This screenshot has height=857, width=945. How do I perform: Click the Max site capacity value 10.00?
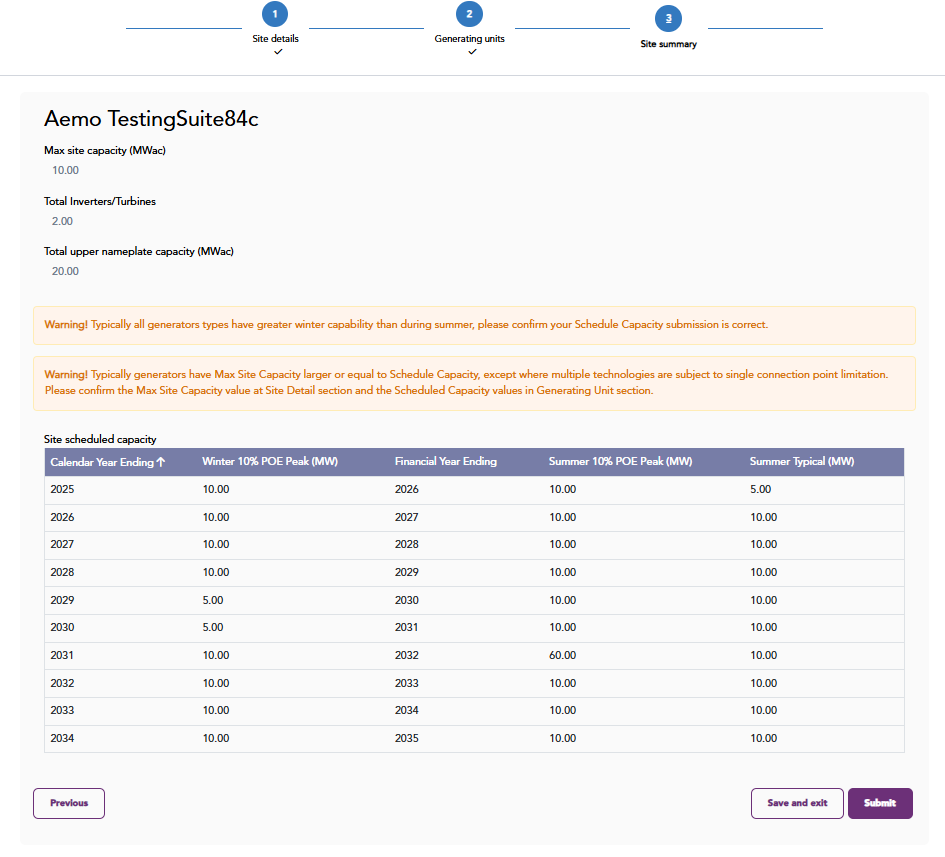[65, 170]
